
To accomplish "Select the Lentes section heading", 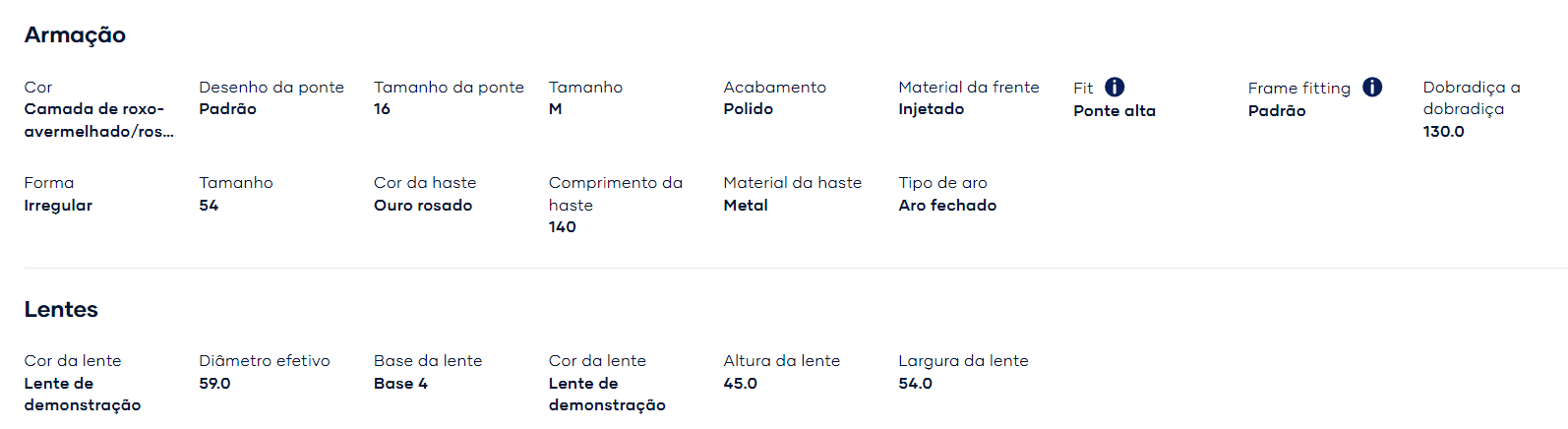I will pos(61,309).
